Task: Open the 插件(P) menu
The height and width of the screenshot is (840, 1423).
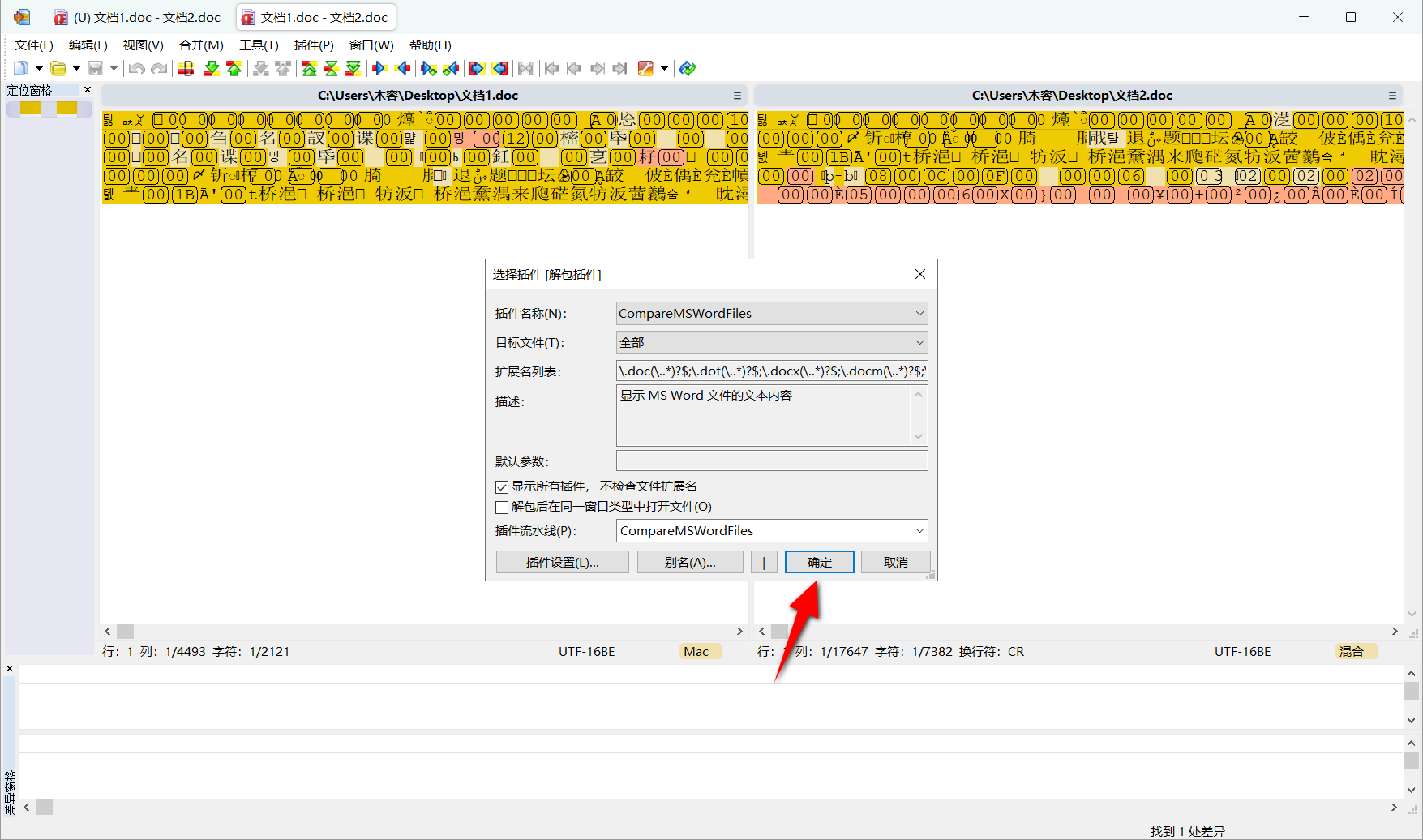Action: 314,45
